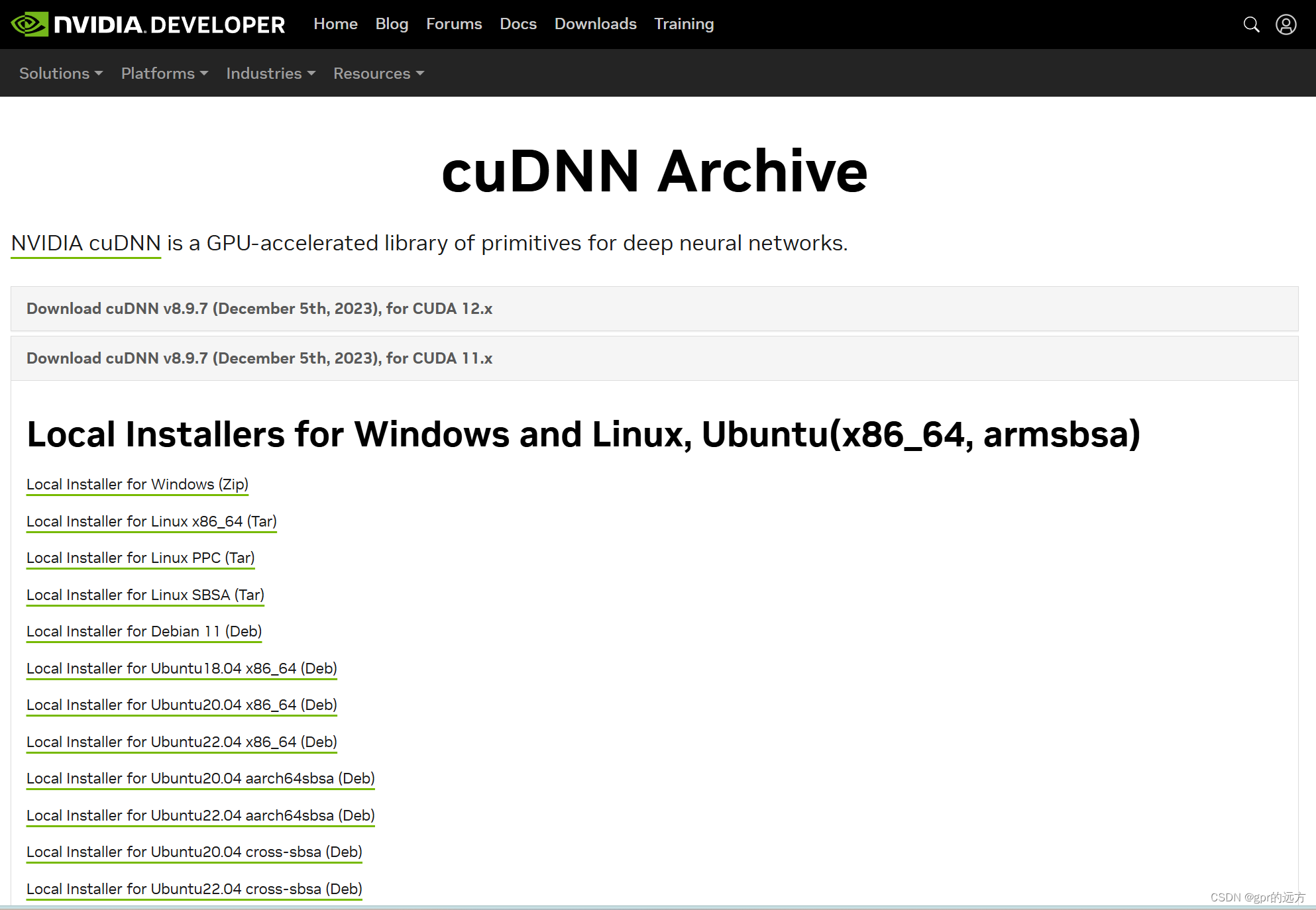Collapse cuDNN v8.9.7 for CUDA 11.x section

tap(654, 358)
